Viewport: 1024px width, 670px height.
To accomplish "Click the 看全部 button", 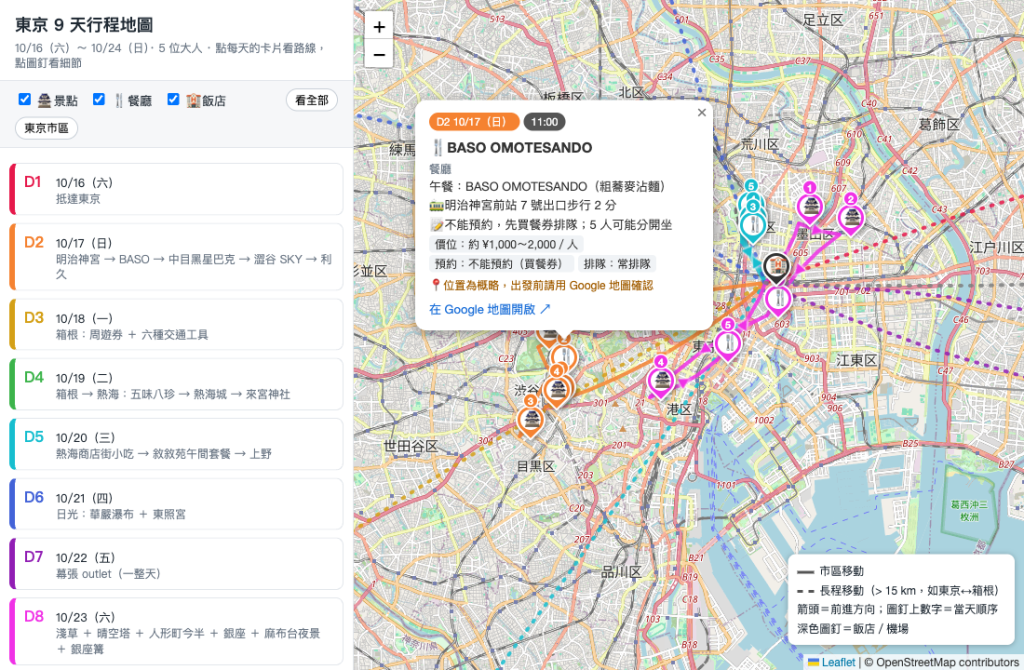I will 312,100.
